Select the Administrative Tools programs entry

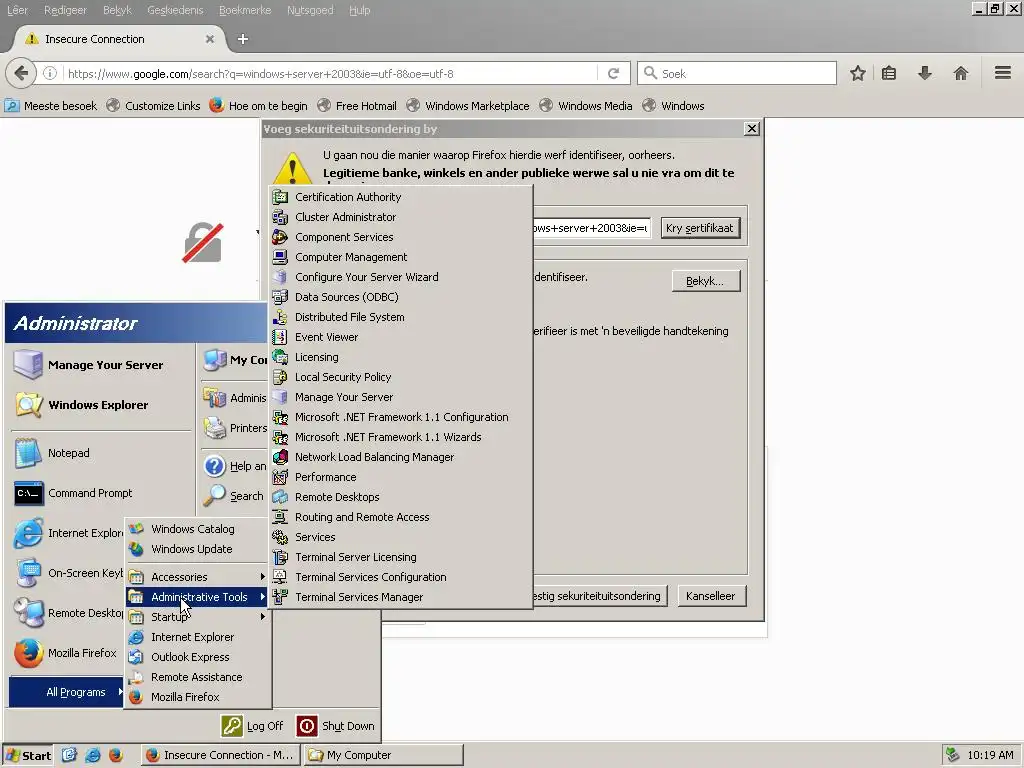click(x=197, y=597)
